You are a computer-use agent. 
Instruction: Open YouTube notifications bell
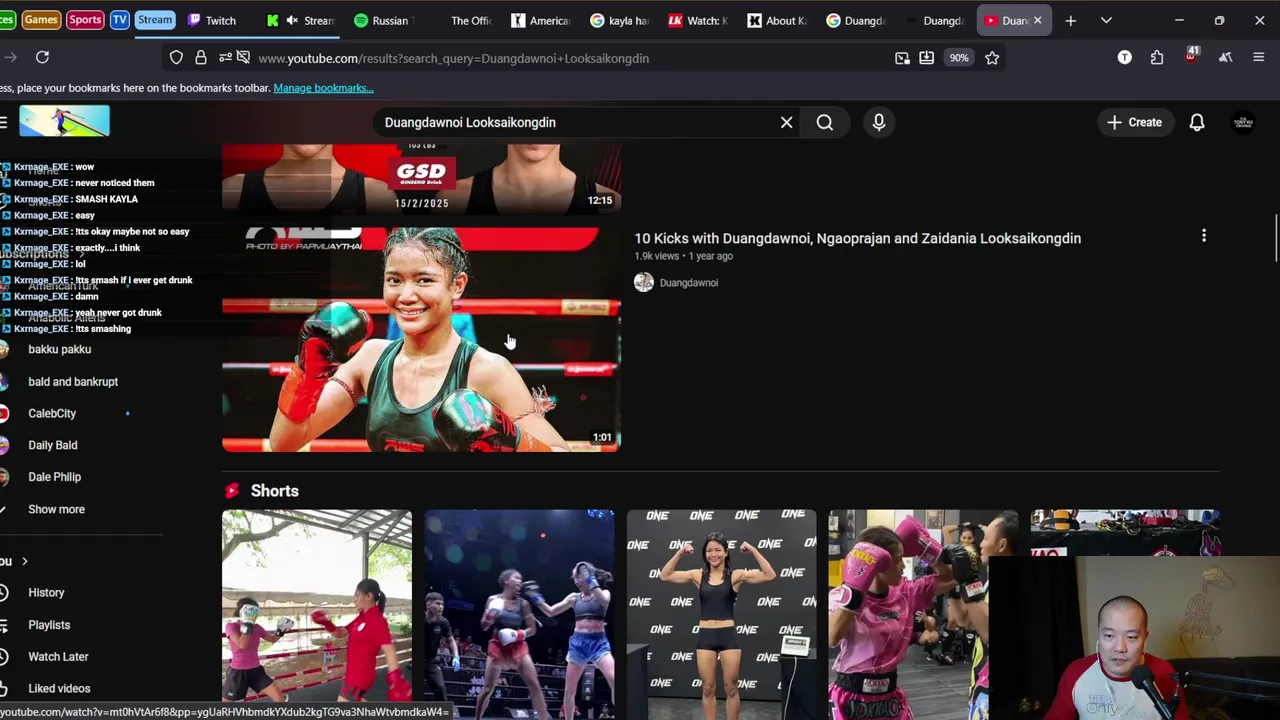click(x=1197, y=122)
